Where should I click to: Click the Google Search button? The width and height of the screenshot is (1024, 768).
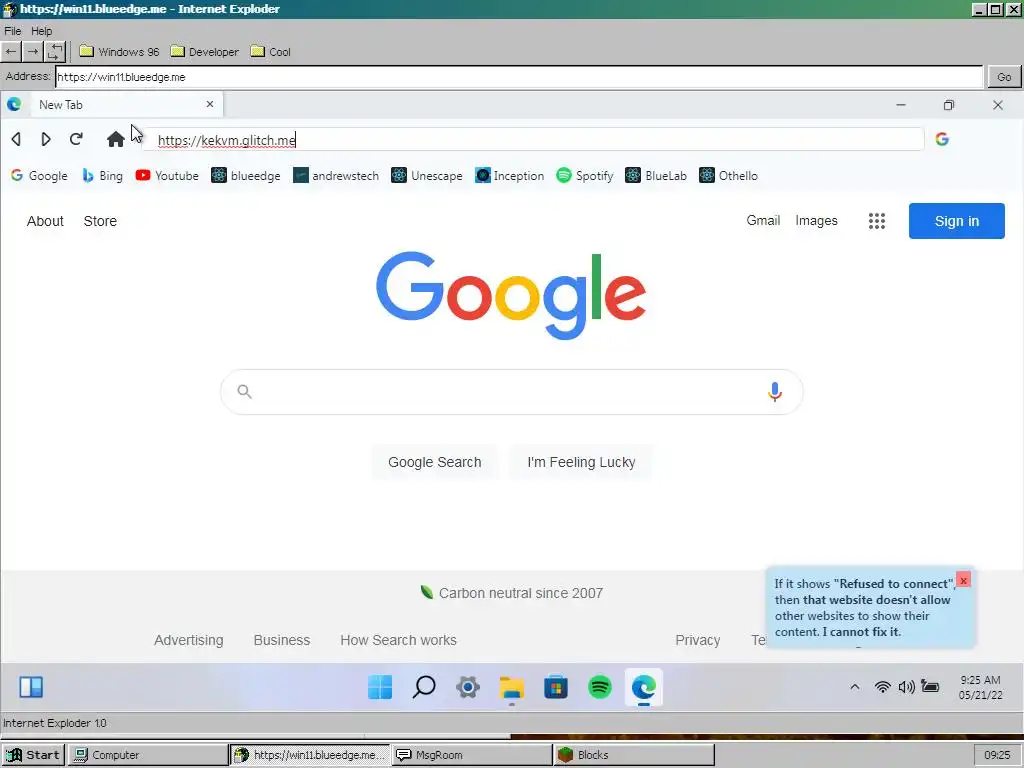pos(434,462)
